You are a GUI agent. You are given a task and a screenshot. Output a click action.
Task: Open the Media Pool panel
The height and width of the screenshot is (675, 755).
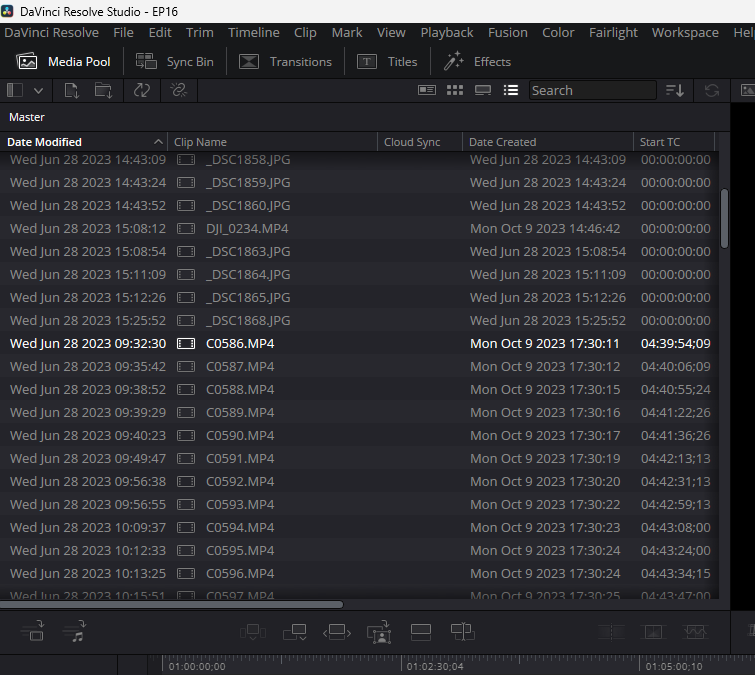(x=64, y=62)
